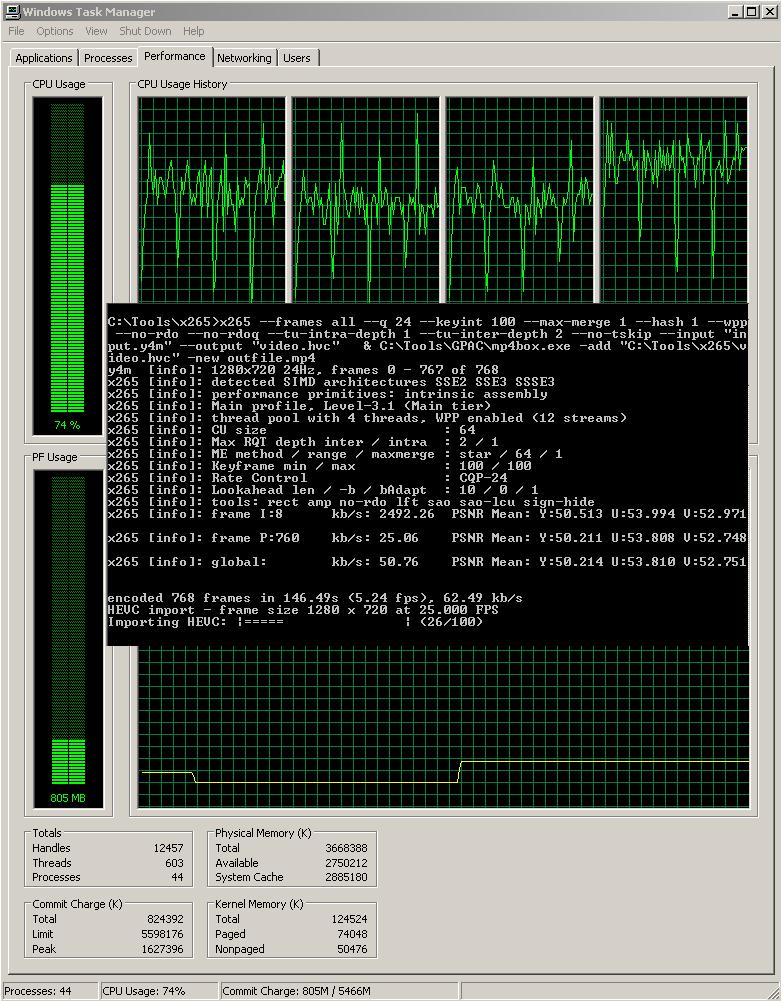Click the encoded 768 frames line in console
781x1001 pixels.
pos(315,598)
